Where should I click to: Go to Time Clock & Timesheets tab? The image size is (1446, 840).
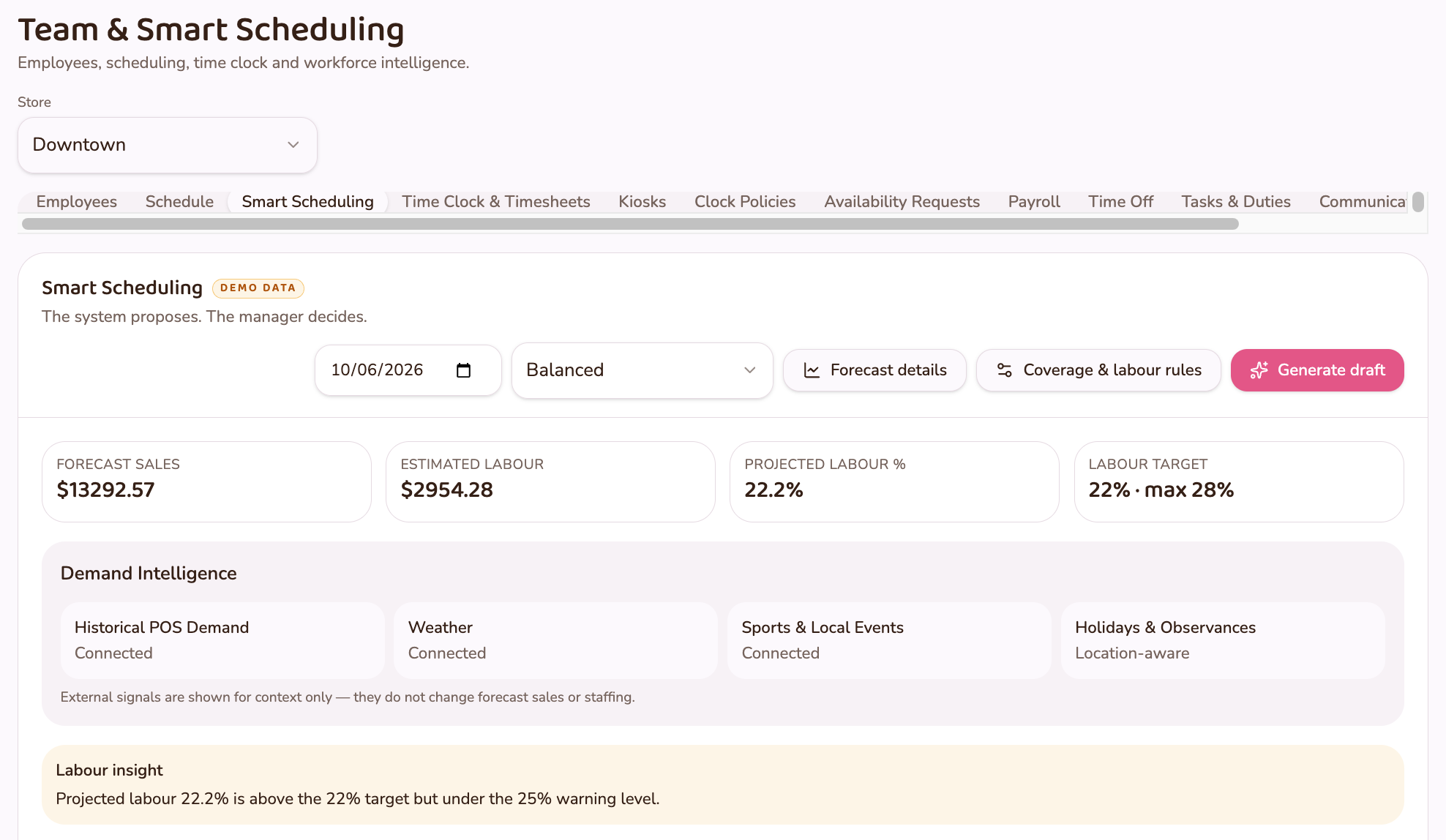(x=496, y=201)
